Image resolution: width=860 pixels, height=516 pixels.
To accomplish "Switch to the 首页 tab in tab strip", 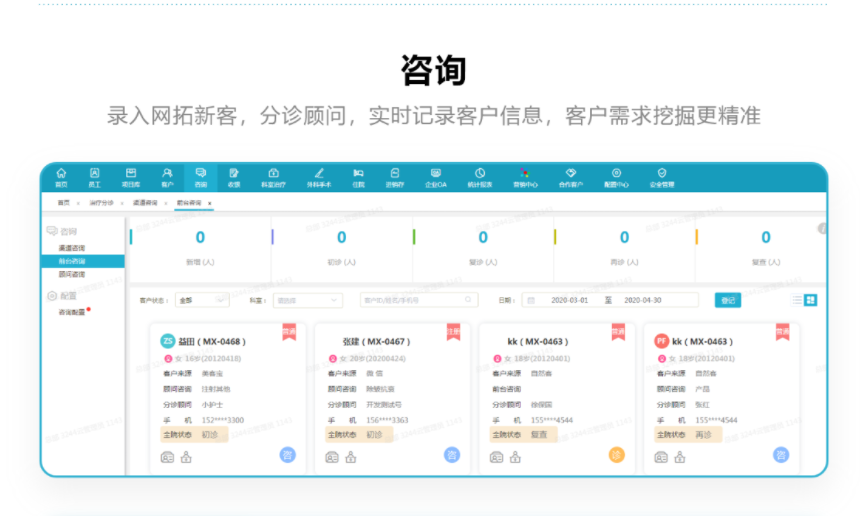I will (x=64, y=203).
